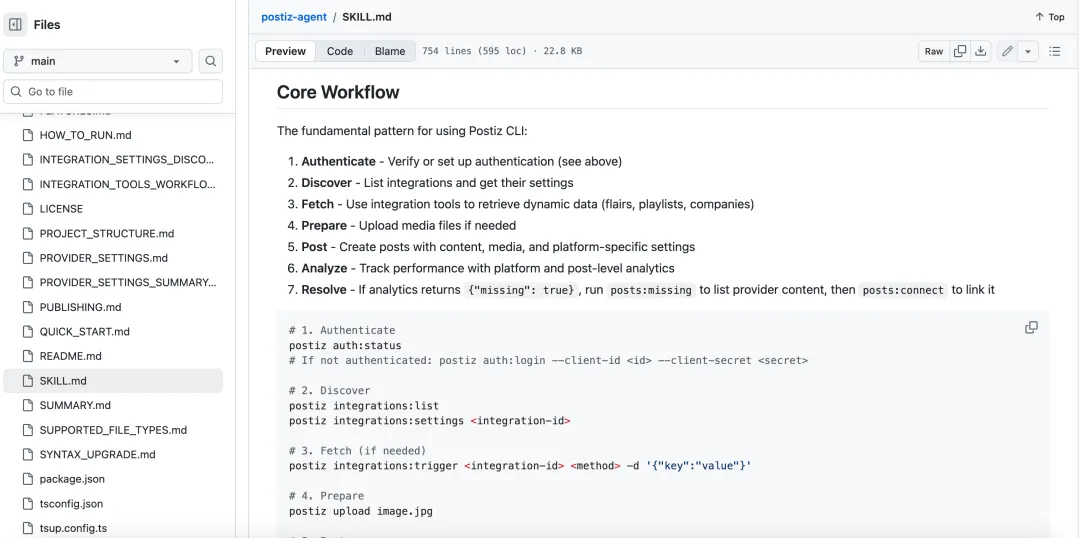
Task: Switch to the Blame tab
Action: 390,51
